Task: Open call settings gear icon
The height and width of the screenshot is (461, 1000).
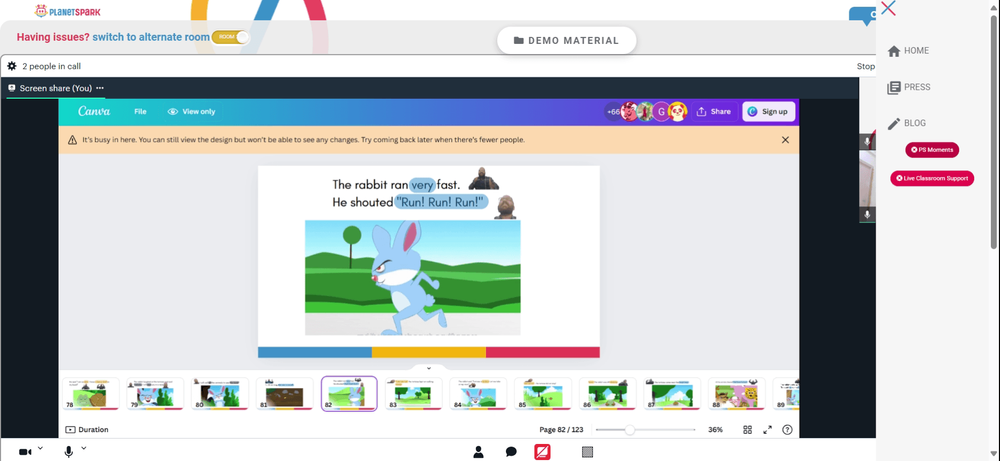Action: point(11,66)
